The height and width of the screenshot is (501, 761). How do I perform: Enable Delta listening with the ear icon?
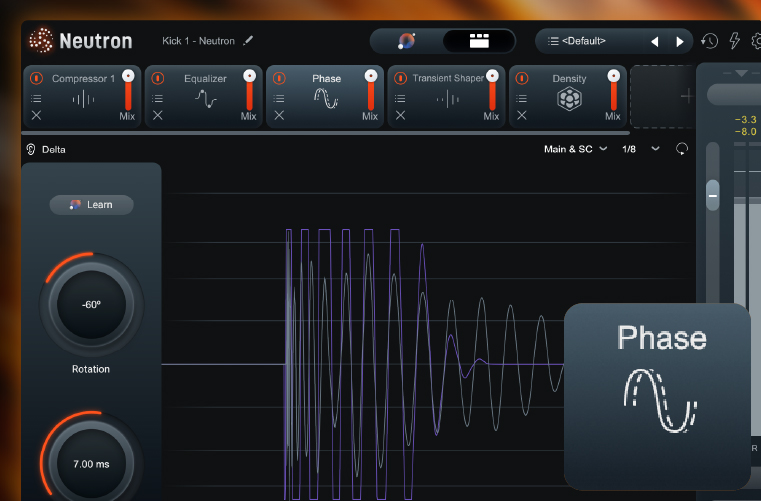[31, 149]
